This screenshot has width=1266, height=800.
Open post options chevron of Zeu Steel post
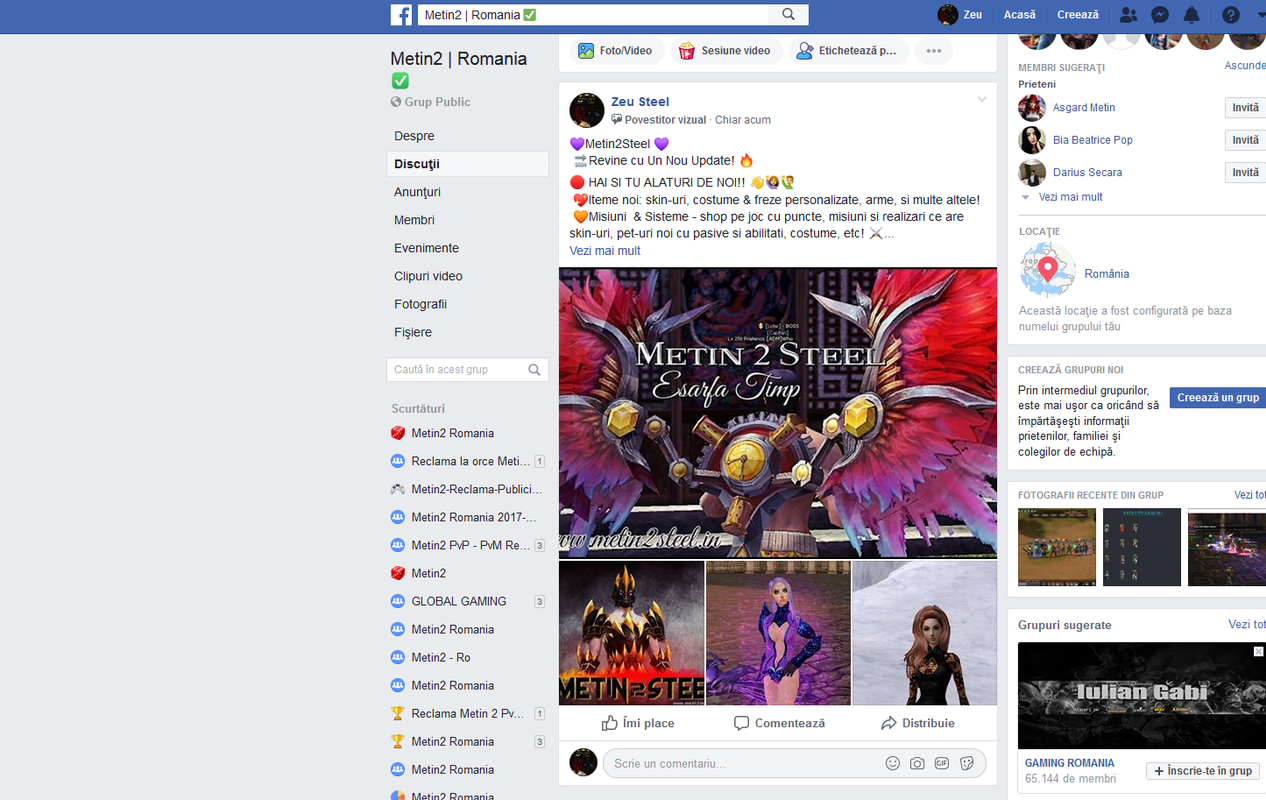pyautogui.click(x=982, y=99)
